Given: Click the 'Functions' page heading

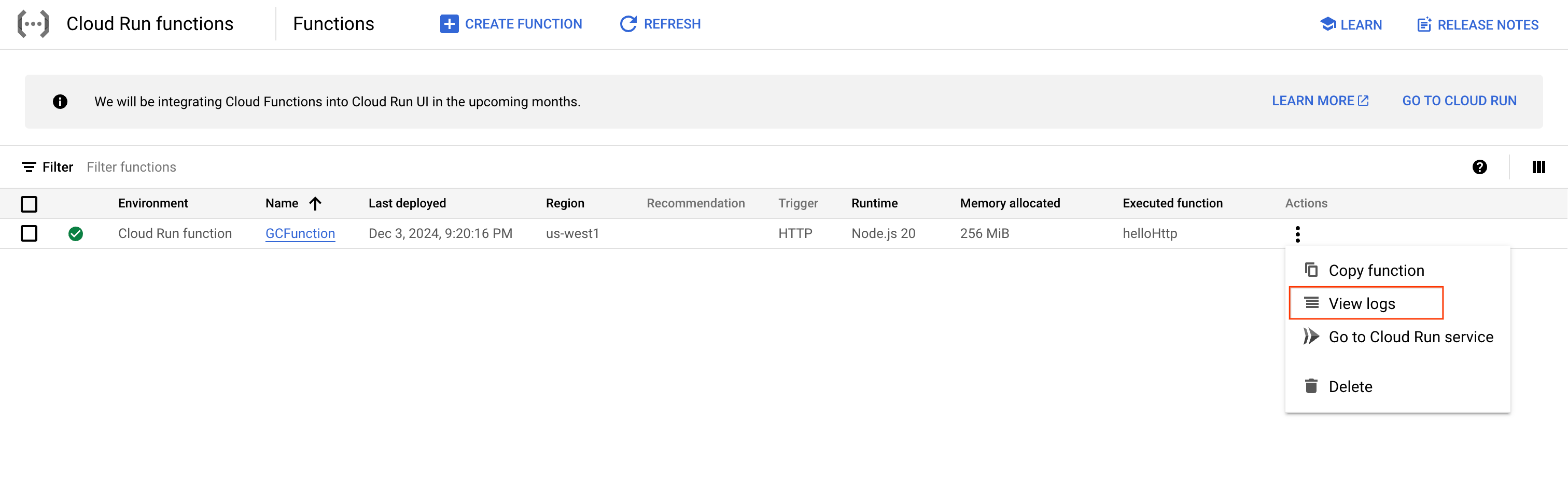Looking at the screenshot, I should coord(333,24).
